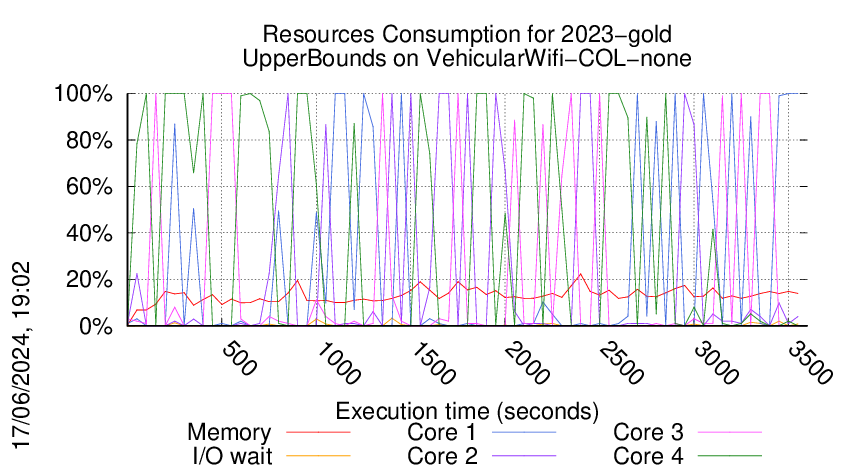Click the 20% y-axis label

(x=89, y=280)
